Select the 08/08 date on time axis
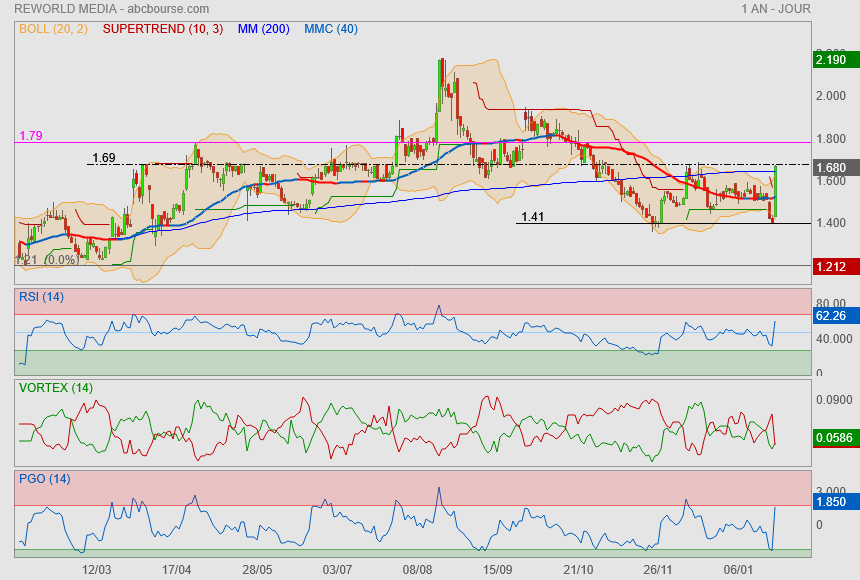 pyautogui.click(x=417, y=569)
